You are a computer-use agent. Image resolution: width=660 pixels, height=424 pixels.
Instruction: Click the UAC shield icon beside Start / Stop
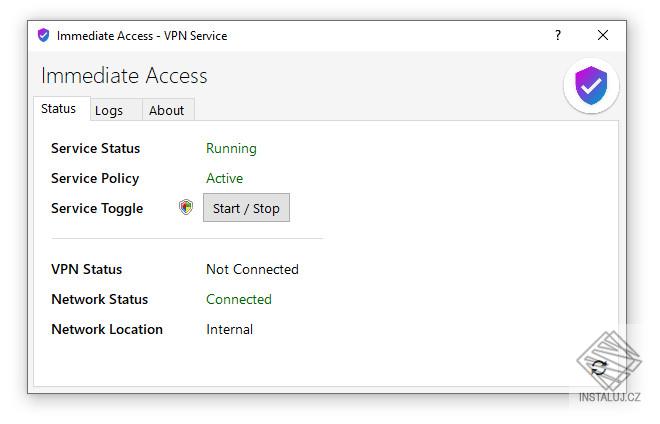(186, 208)
